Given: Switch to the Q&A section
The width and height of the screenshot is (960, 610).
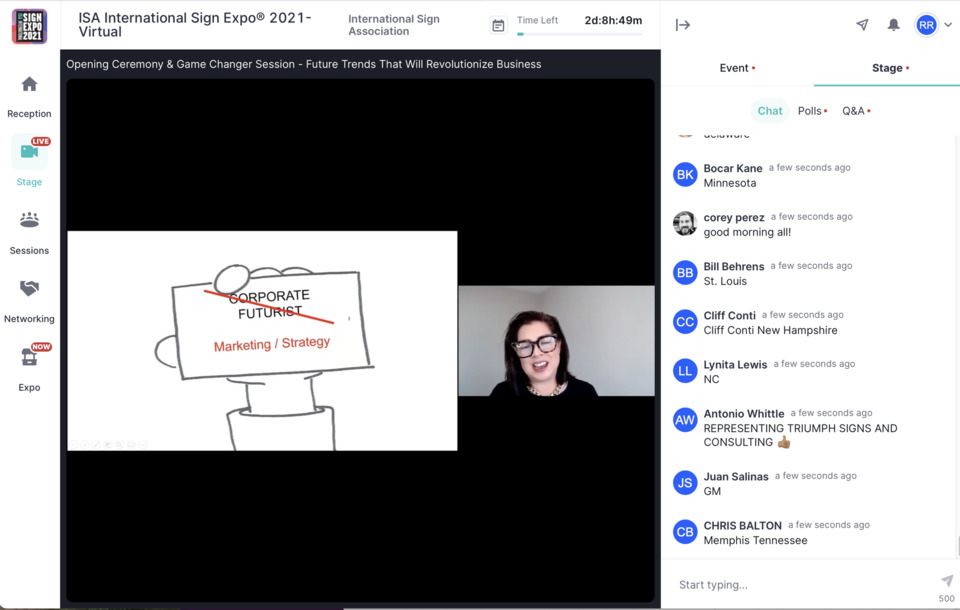Looking at the screenshot, I should pyautogui.click(x=854, y=111).
